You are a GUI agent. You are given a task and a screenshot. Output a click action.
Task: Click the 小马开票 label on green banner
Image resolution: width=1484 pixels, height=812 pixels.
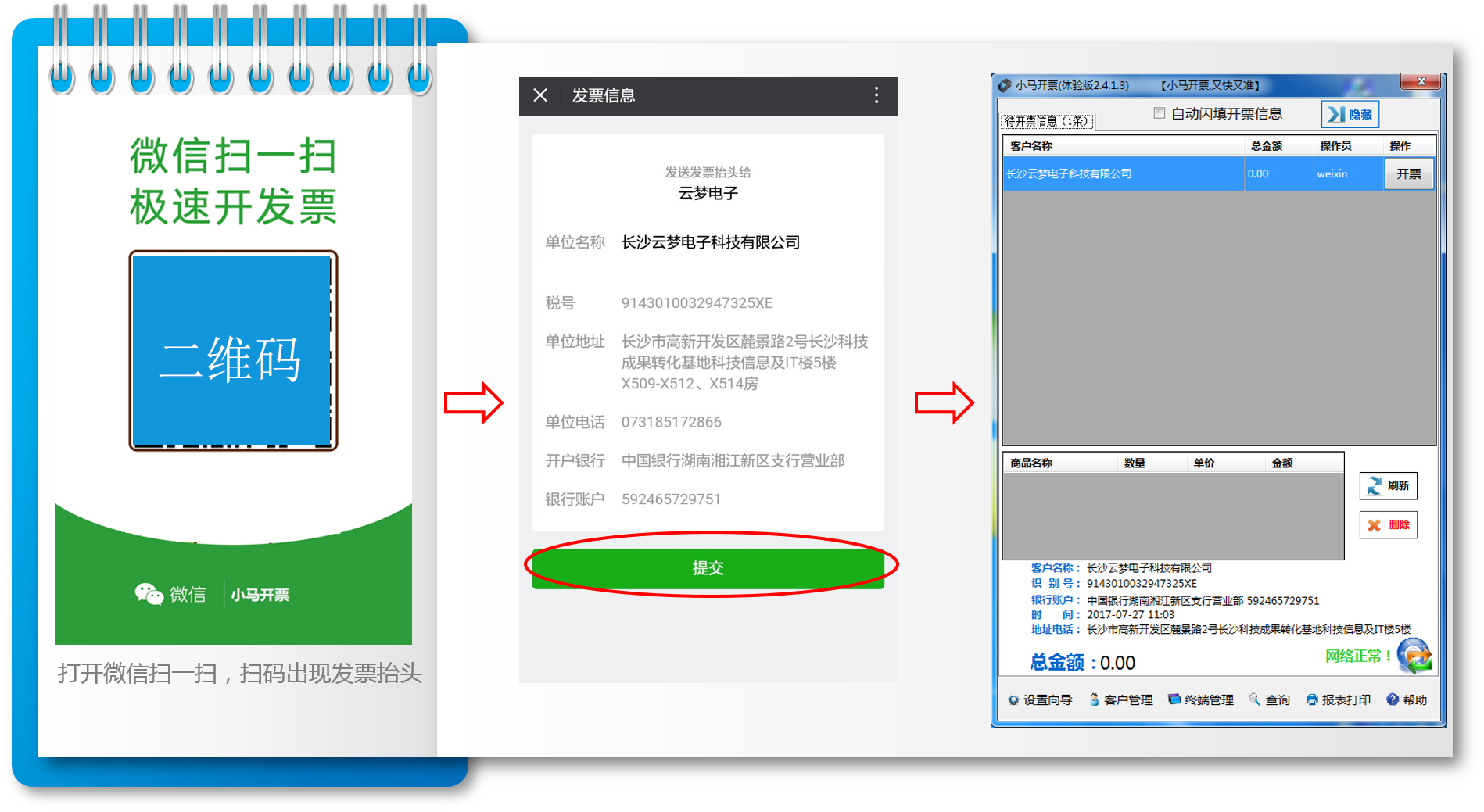(x=260, y=596)
